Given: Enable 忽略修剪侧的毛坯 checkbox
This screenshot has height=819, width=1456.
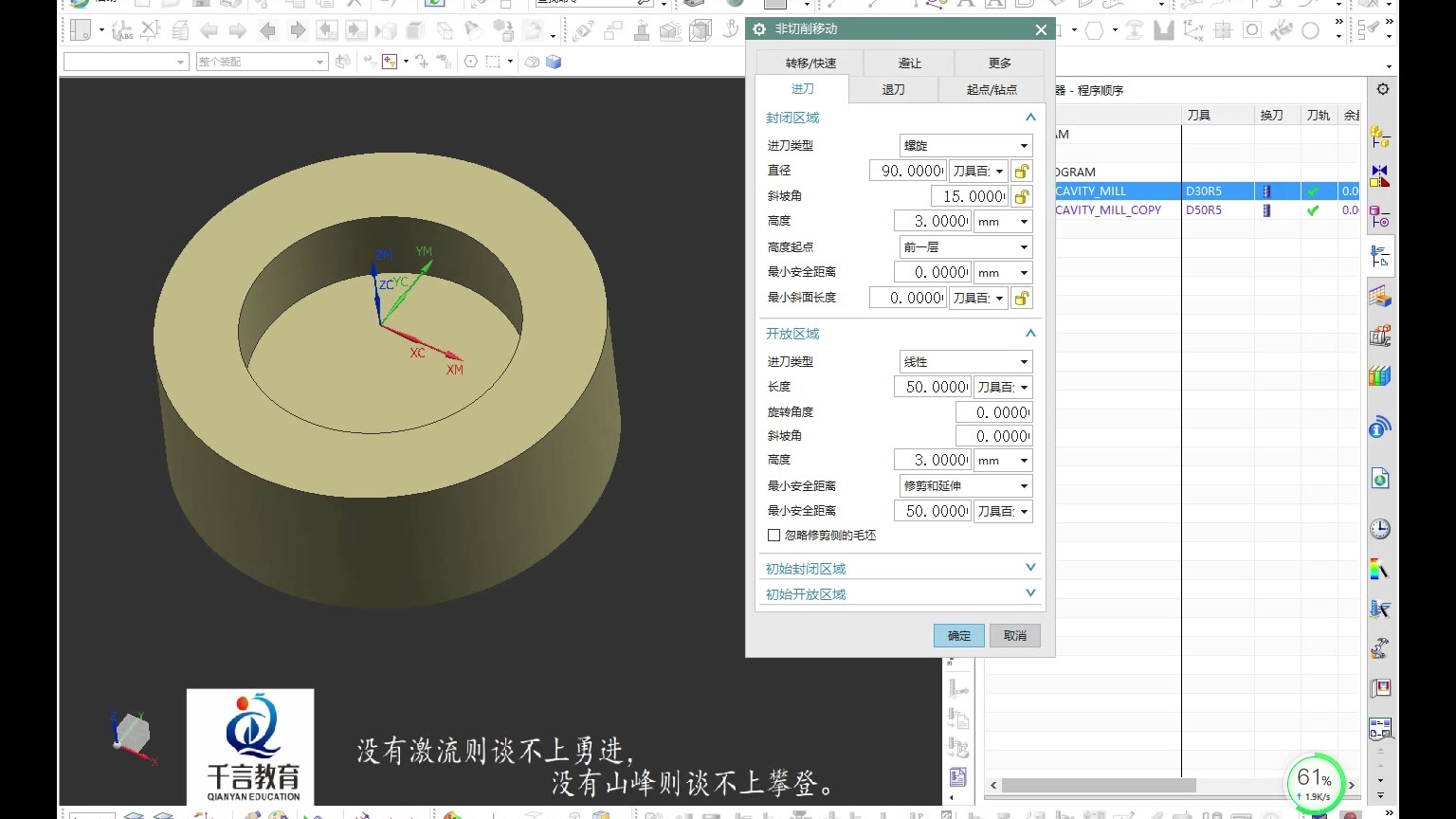Looking at the screenshot, I should [774, 536].
